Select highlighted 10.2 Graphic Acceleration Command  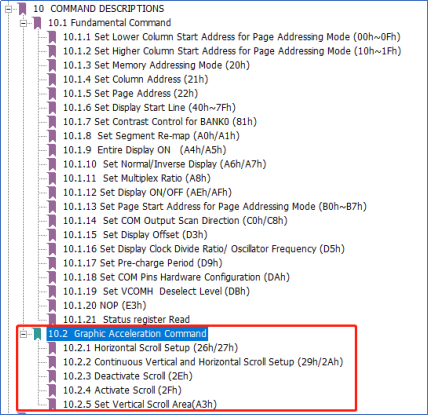127,334
